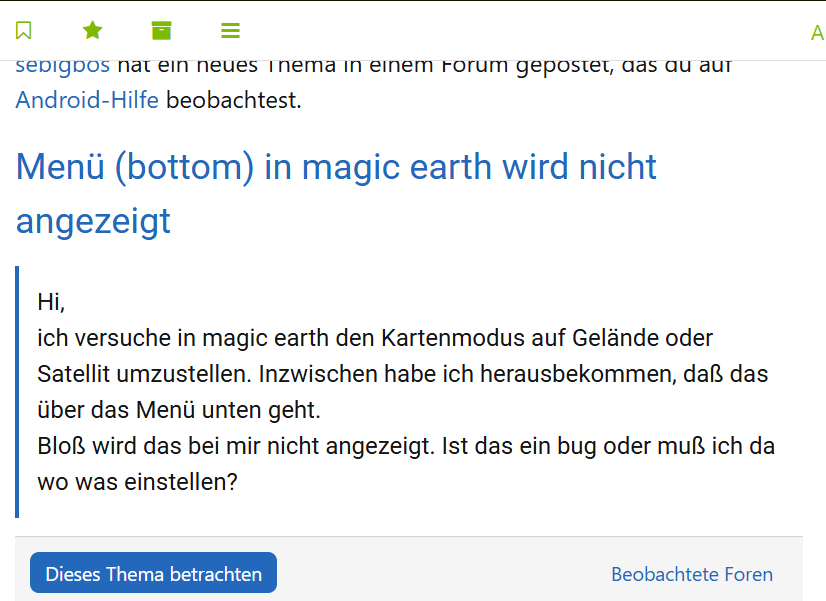Click the text 'wo was einstellen?'
This screenshot has height=601, width=826.
pos(137,482)
